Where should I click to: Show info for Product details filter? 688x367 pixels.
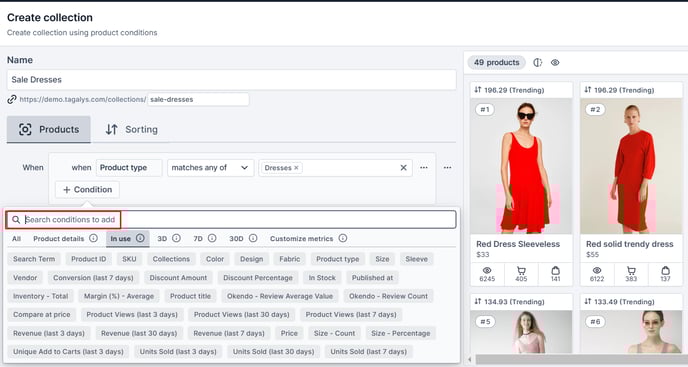tap(93, 238)
